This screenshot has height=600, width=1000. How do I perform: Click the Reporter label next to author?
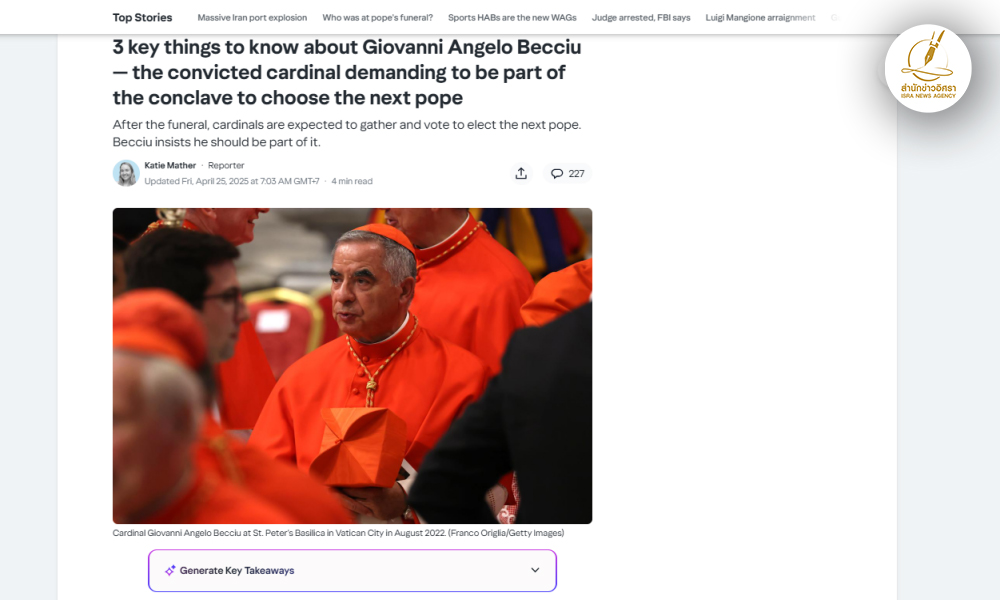click(226, 165)
